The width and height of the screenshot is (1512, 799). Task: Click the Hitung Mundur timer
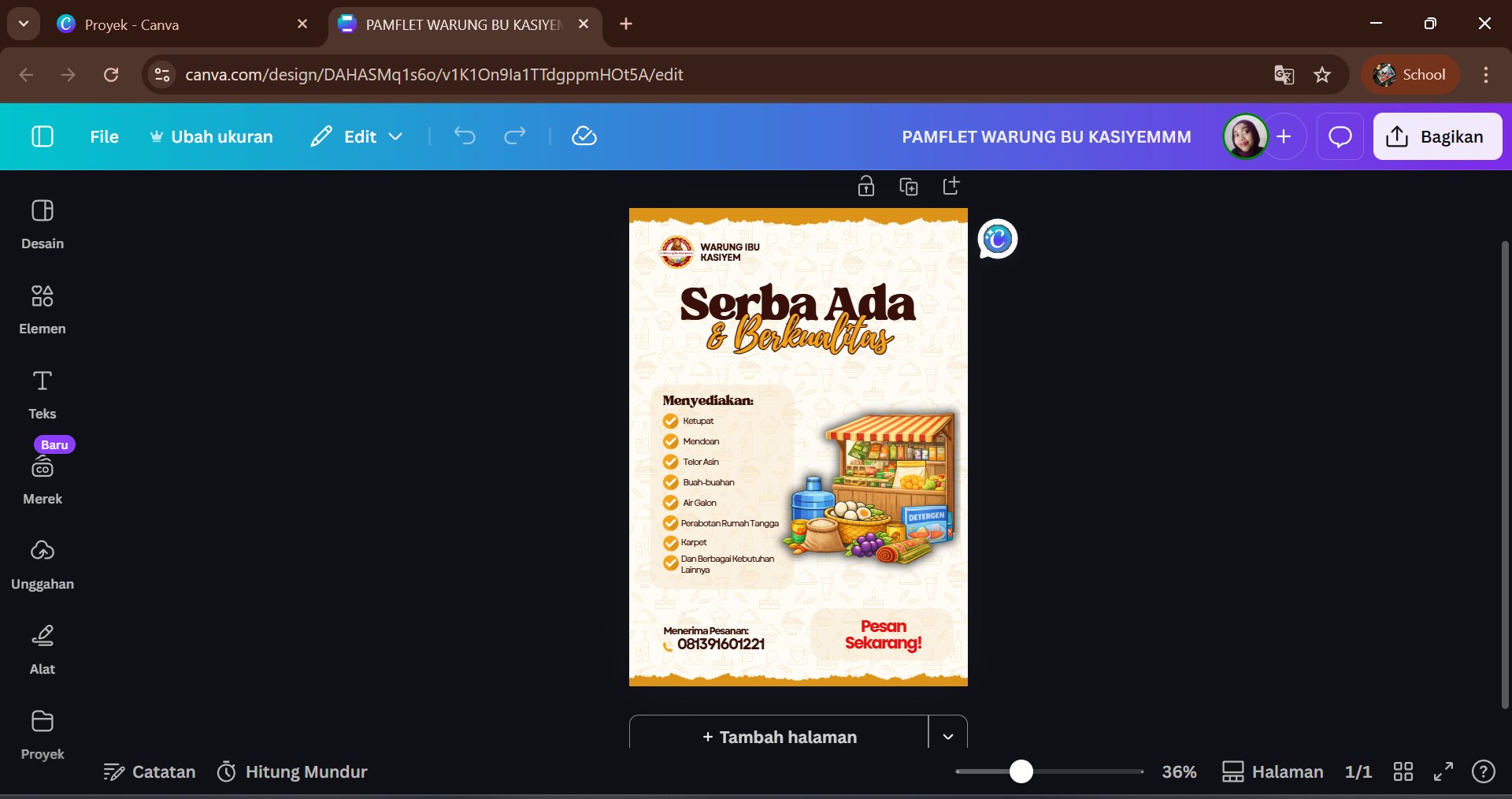coord(291,772)
